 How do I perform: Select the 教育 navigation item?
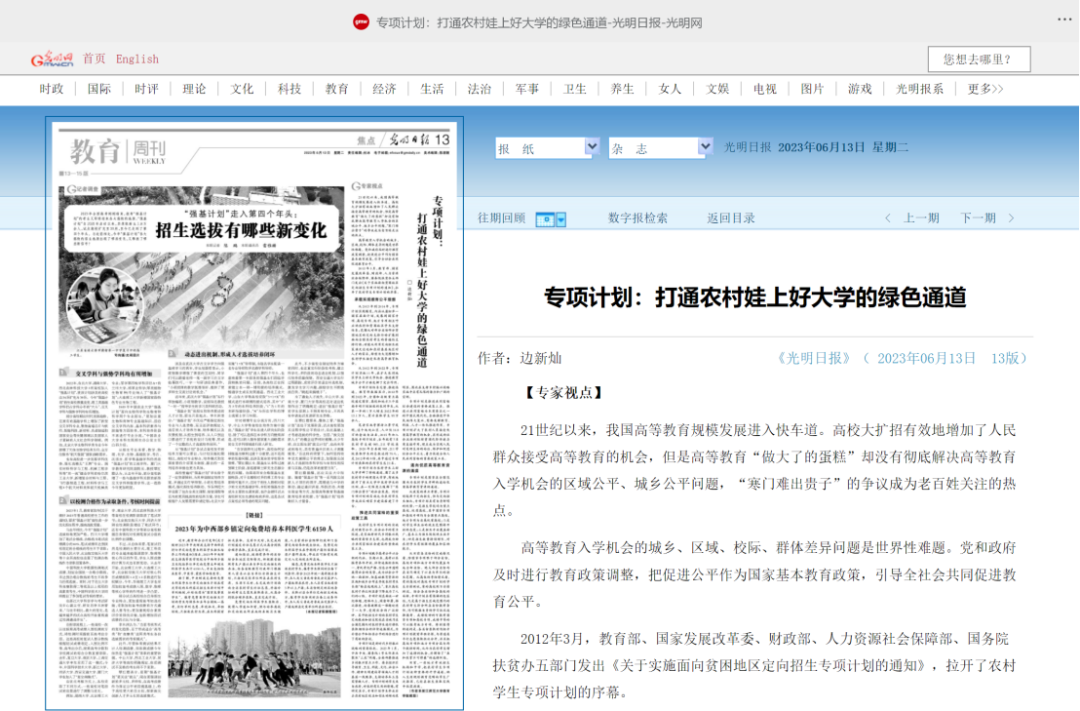(x=337, y=88)
